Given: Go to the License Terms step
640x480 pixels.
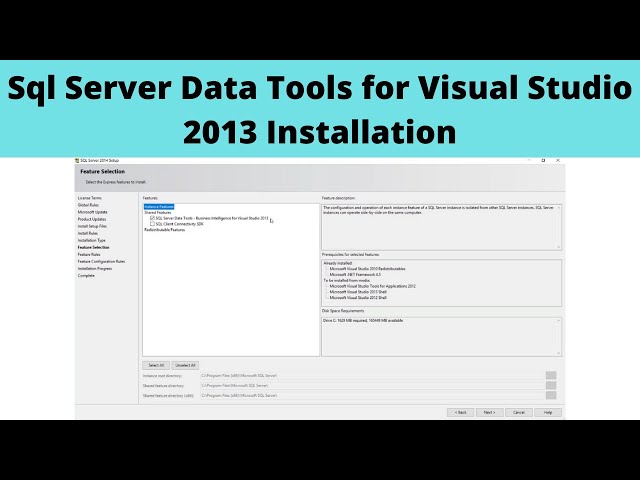Looking at the screenshot, I should (90, 198).
